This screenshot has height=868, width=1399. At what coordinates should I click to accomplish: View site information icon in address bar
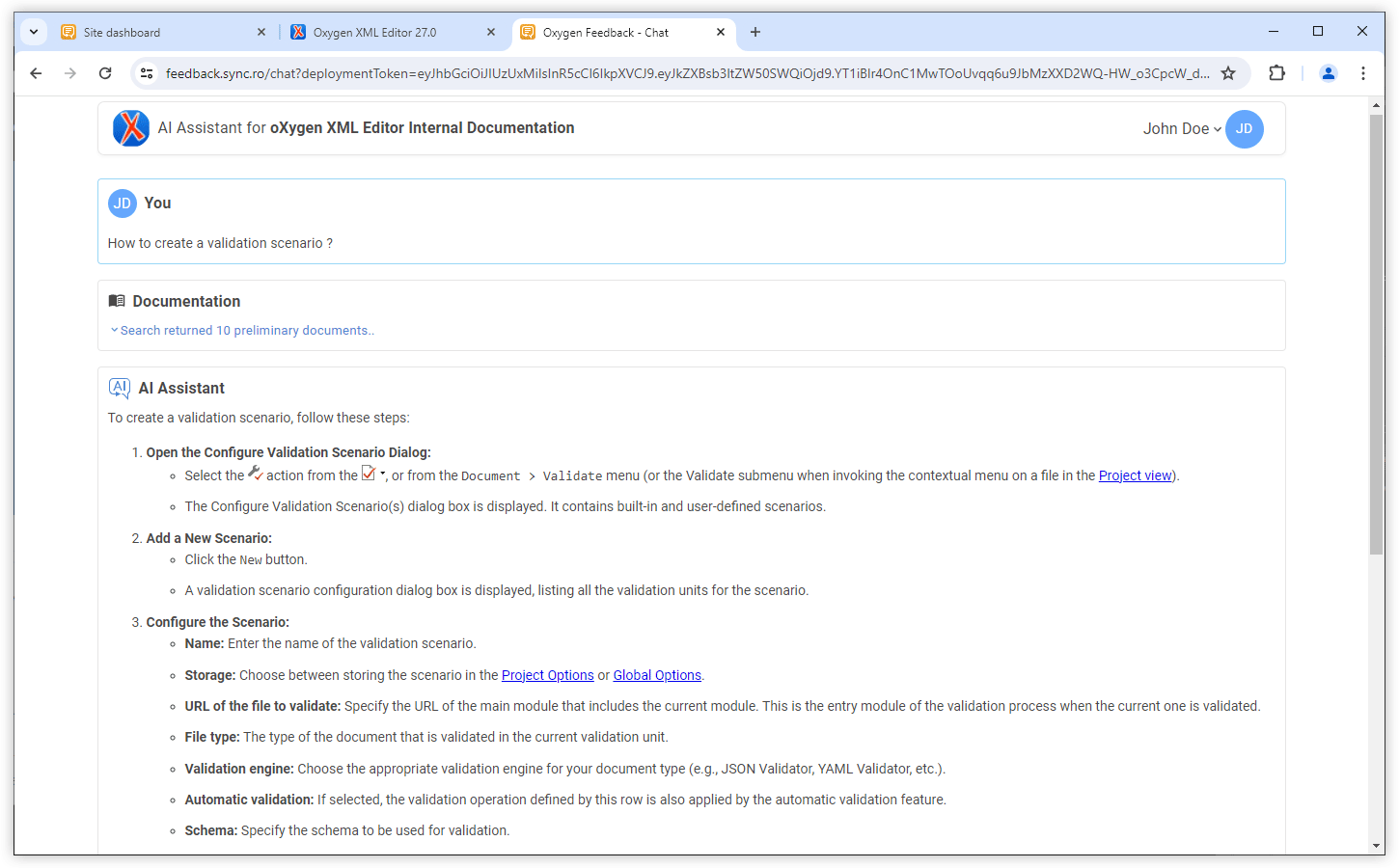pos(147,73)
